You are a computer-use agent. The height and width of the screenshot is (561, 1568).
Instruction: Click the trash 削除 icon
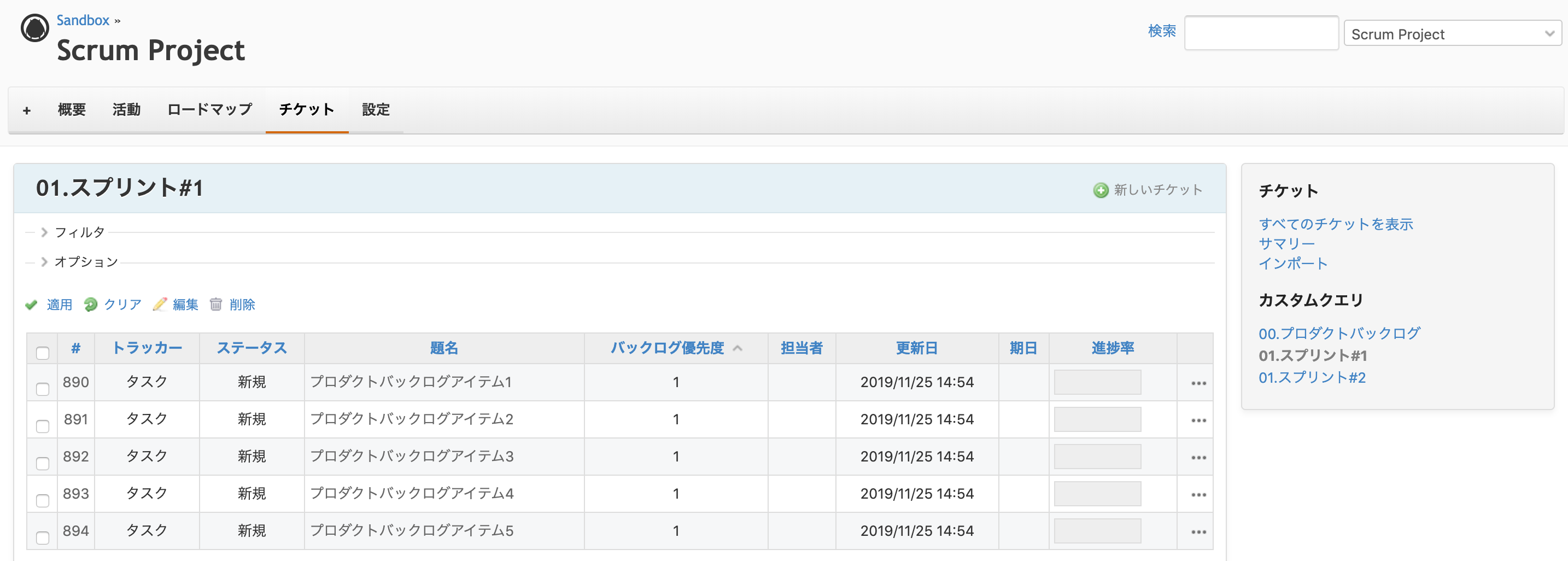pyautogui.click(x=216, y=304)
